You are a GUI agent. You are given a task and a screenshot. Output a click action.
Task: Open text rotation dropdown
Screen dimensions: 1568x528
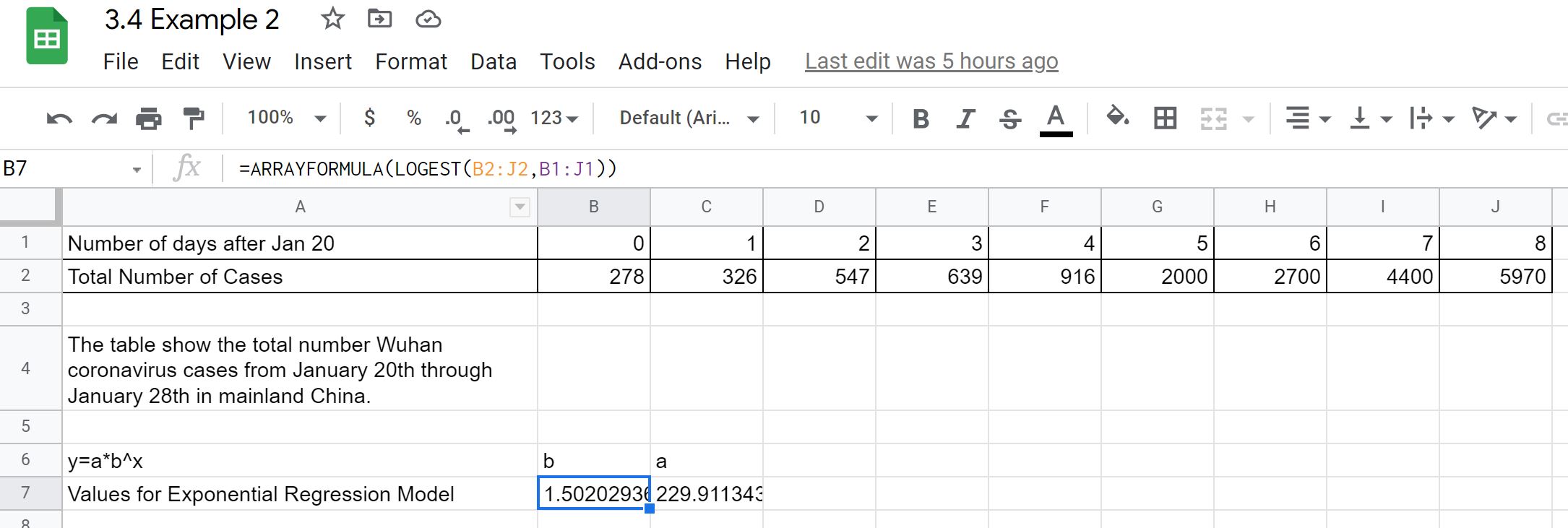[1494, 118]
